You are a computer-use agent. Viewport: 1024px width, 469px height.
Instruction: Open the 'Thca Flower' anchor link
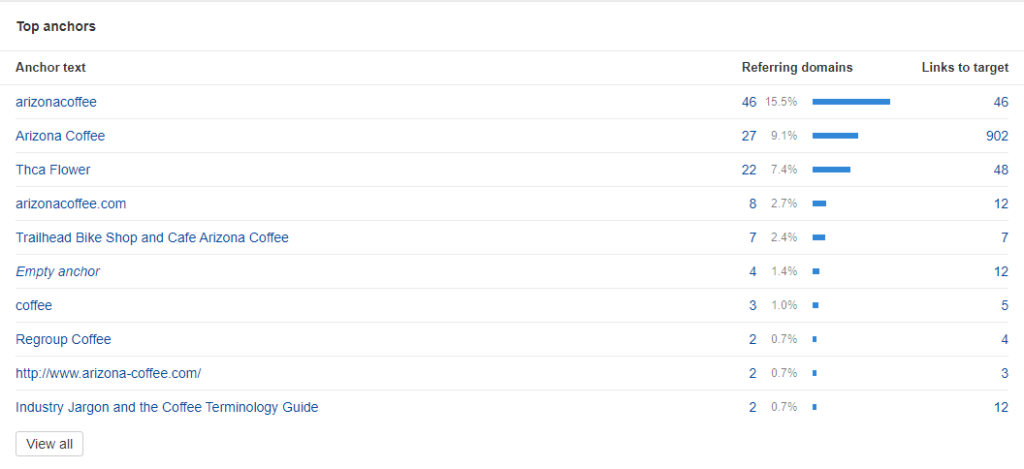click(x=53, y=170)
